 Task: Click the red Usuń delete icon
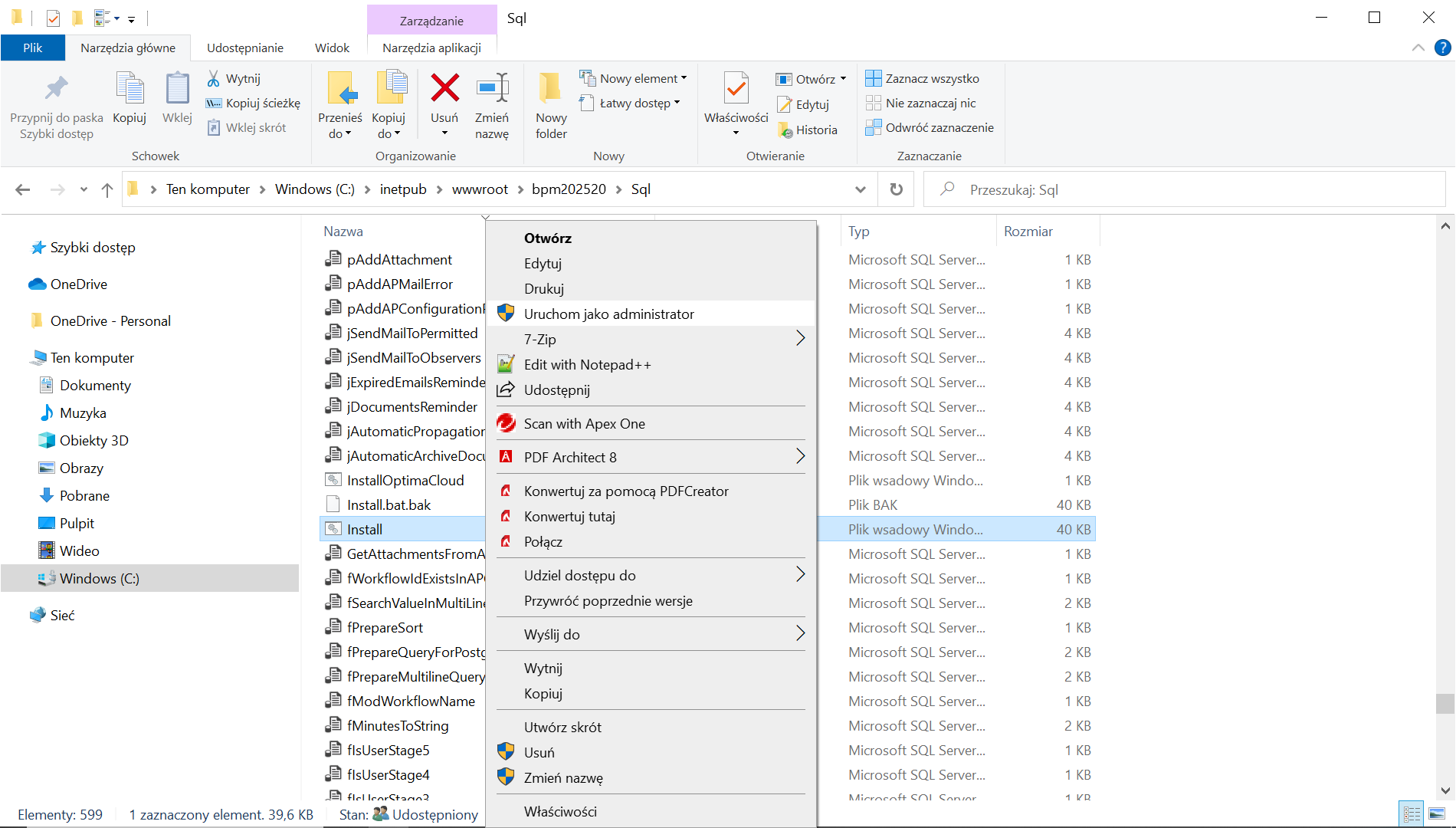(444, 88)
